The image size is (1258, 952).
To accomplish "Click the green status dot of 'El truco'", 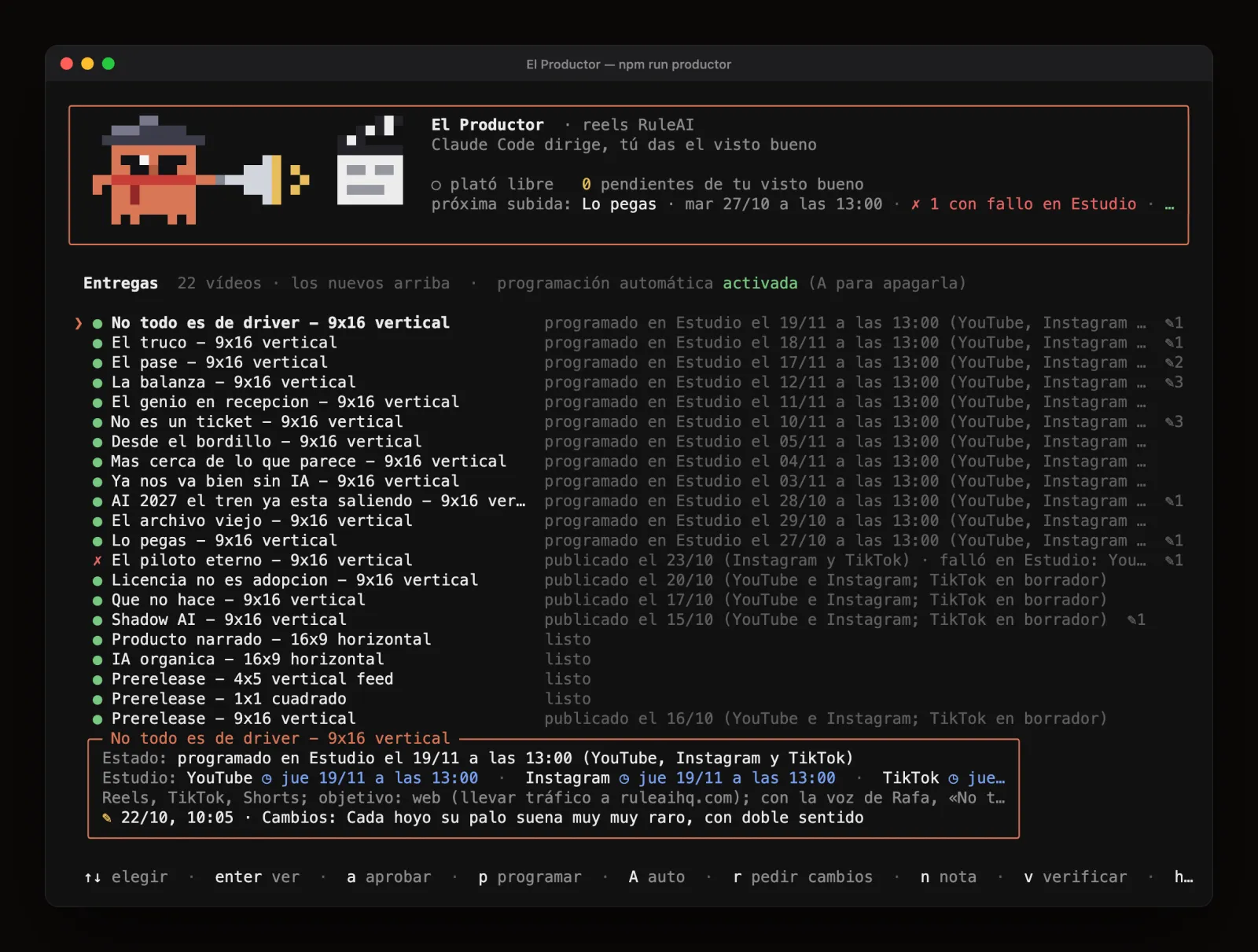I will 97,344.
